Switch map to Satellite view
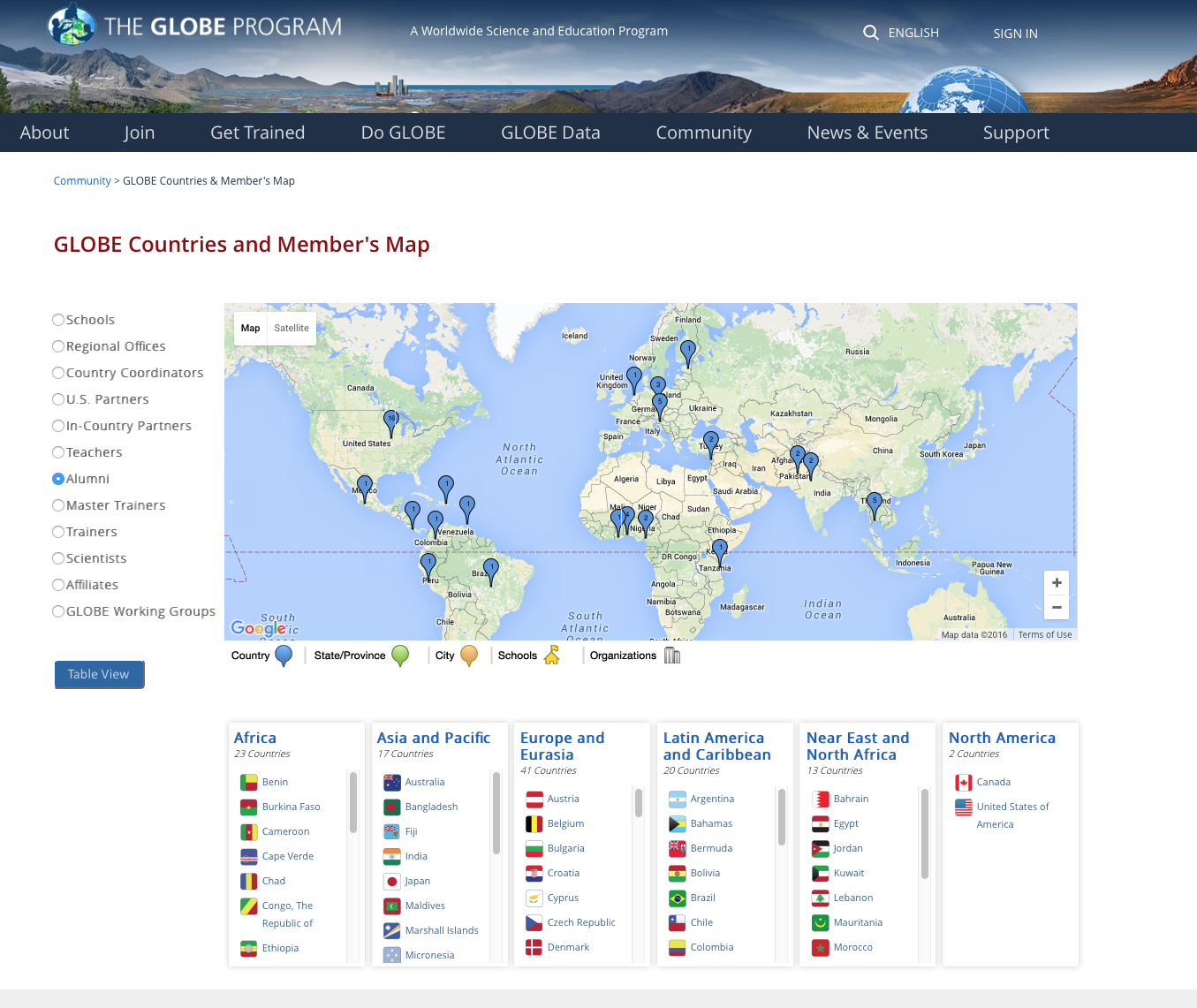The image size is (1197, 1008). [x=292, y=329]
